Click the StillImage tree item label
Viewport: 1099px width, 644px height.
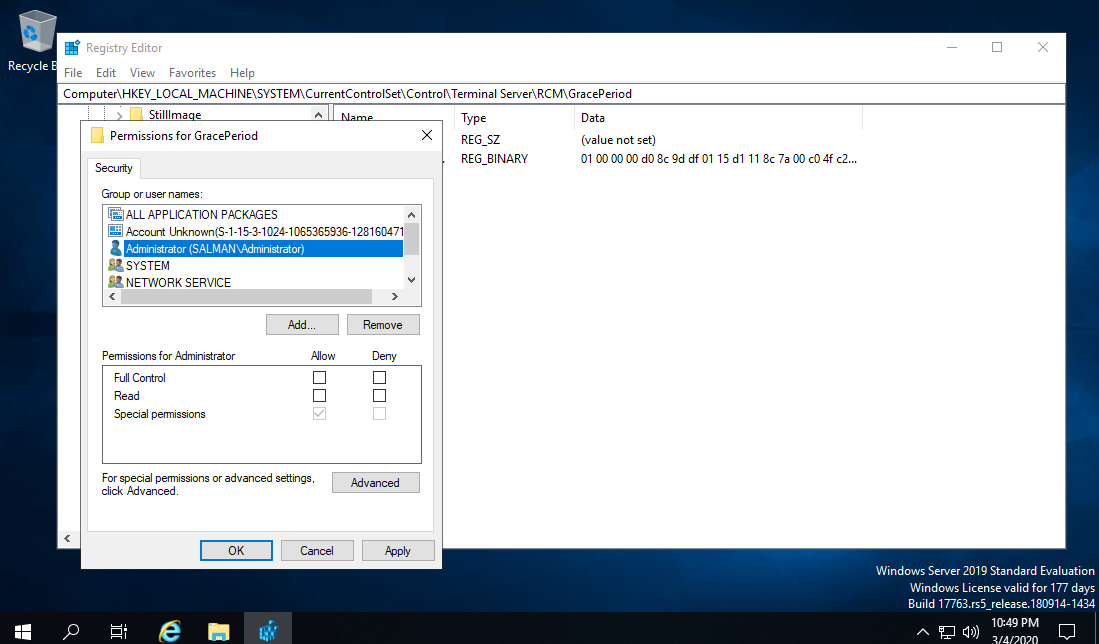tap(175, 115)
